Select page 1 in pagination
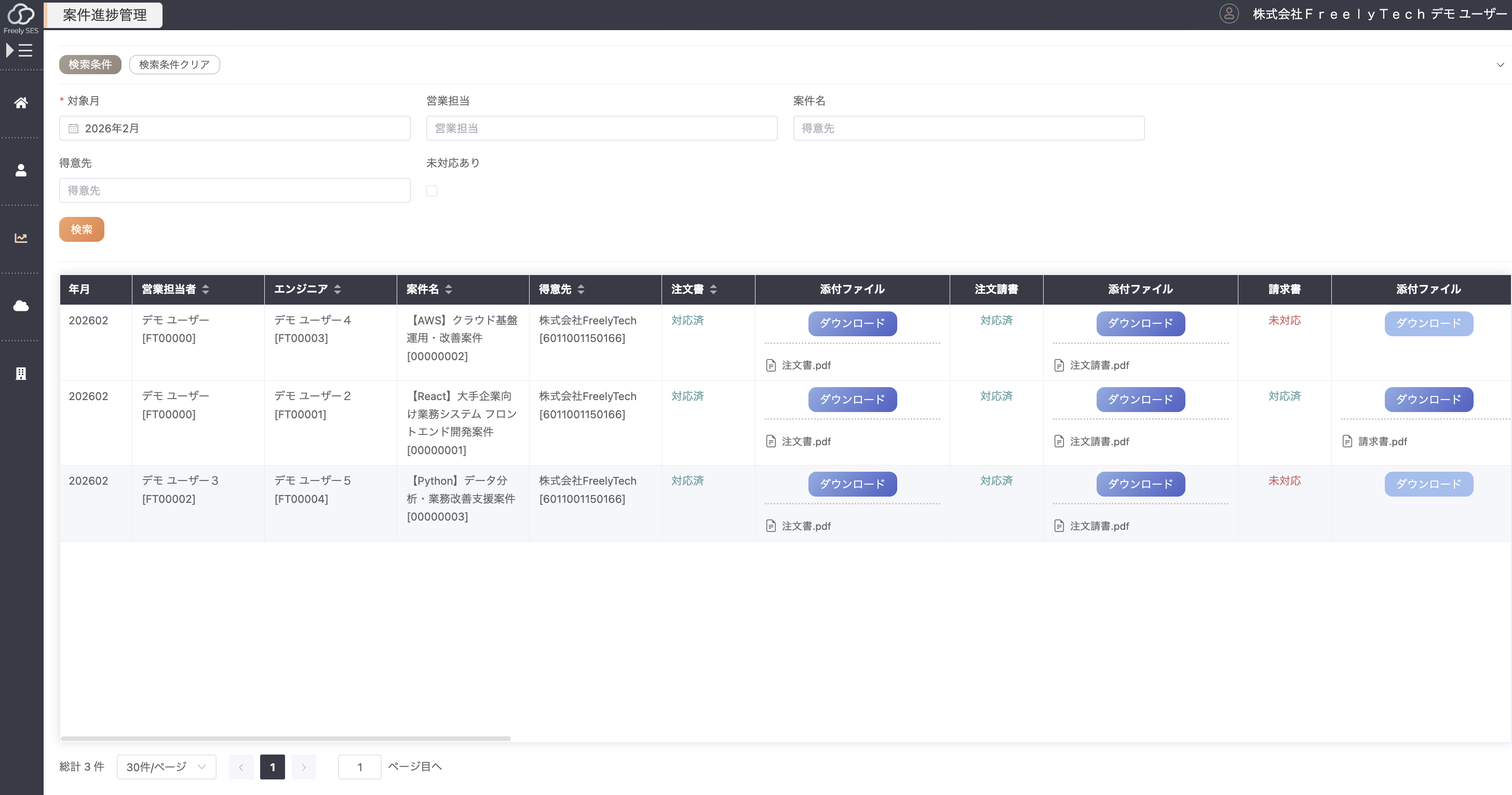Screen dimensions: 1512x795 point(273,767)
